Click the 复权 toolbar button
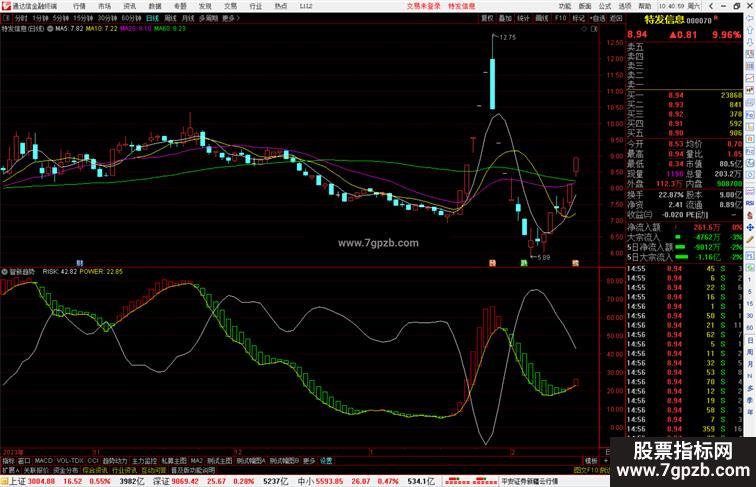The height and width of the screenshot is (487, 756). click(x=487, y=18)
